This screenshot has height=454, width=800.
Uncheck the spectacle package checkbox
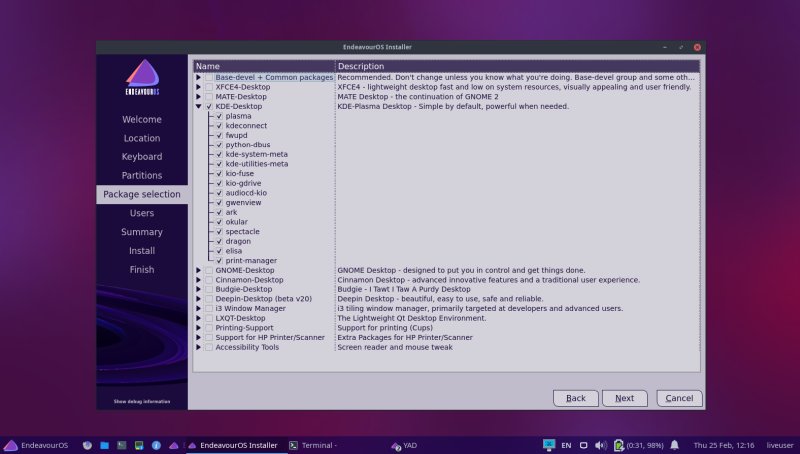point(219,232)
